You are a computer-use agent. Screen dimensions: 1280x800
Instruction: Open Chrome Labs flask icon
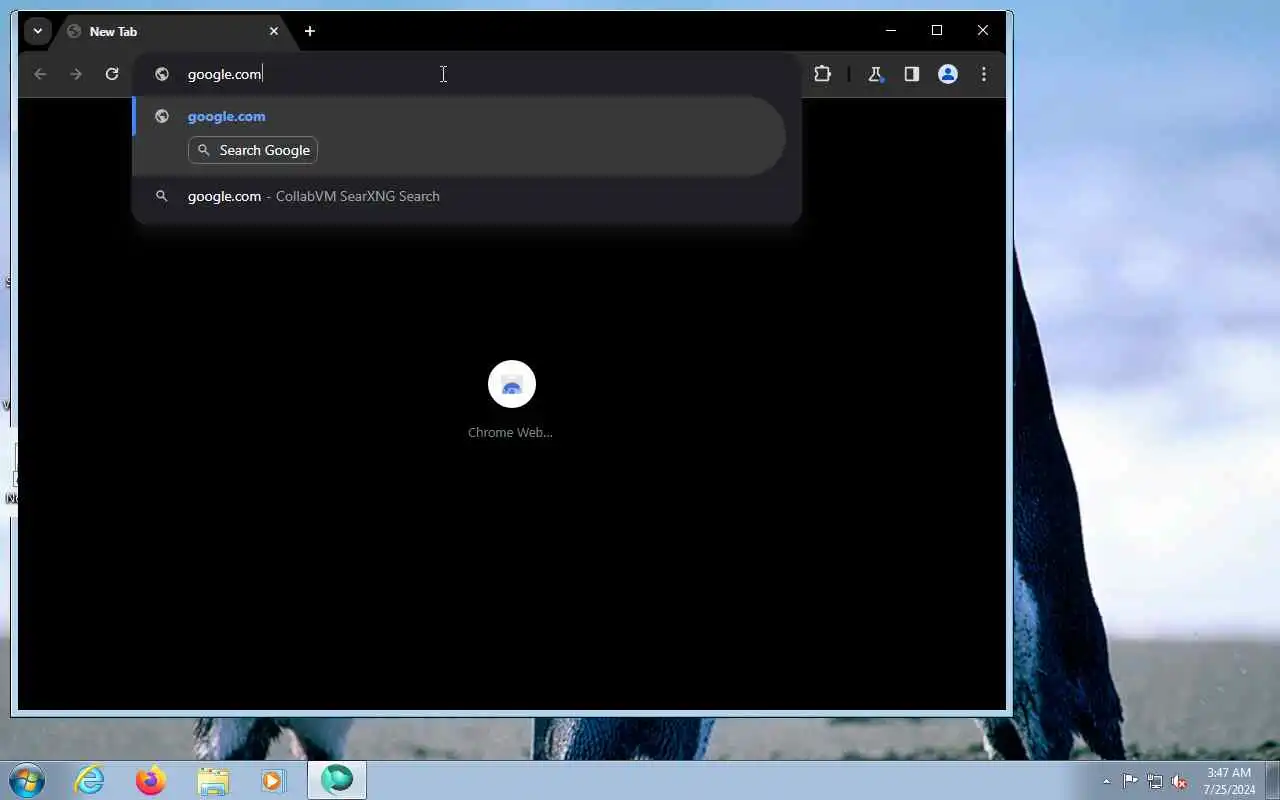[875, 74]
